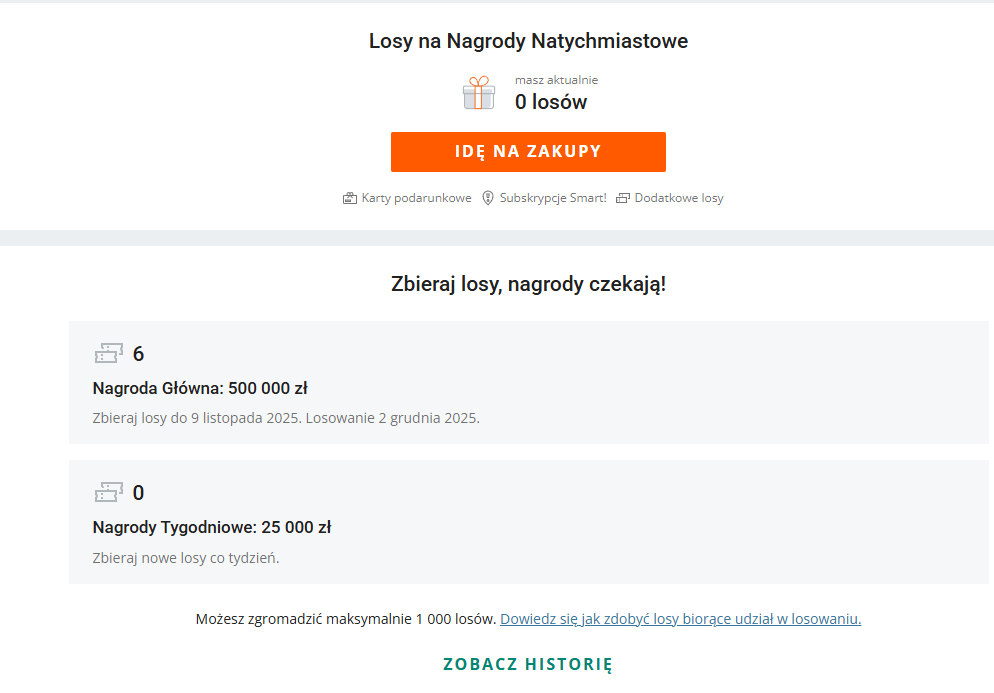The image size is (994, 693).
Task: Click the ticket icon in weekly prizes card
Action: 109,492
